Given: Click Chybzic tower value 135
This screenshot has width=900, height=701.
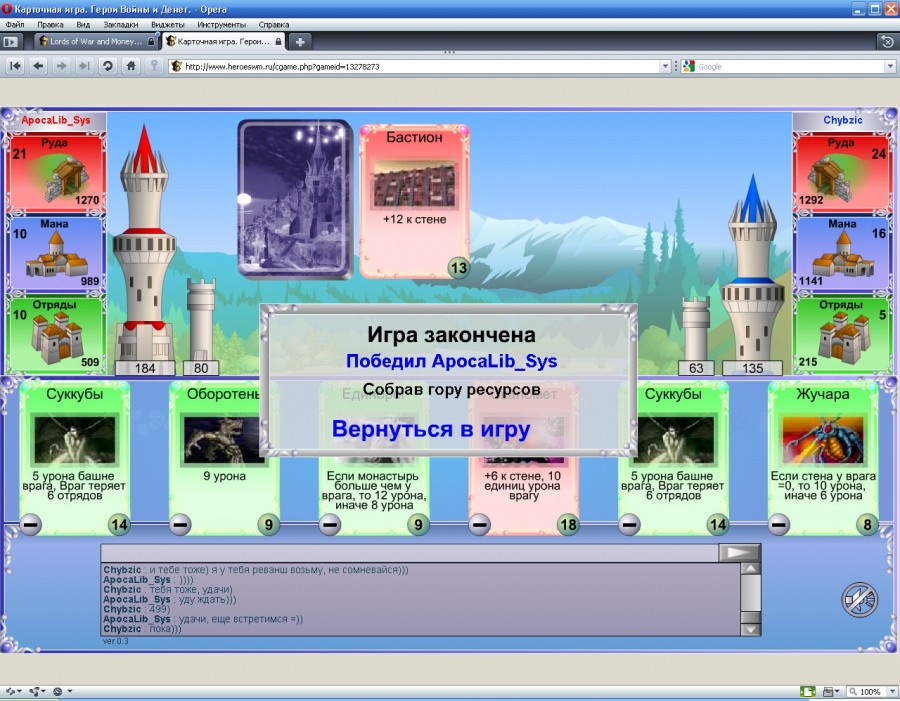Looking at the screenshot, I should click(752, 368).
